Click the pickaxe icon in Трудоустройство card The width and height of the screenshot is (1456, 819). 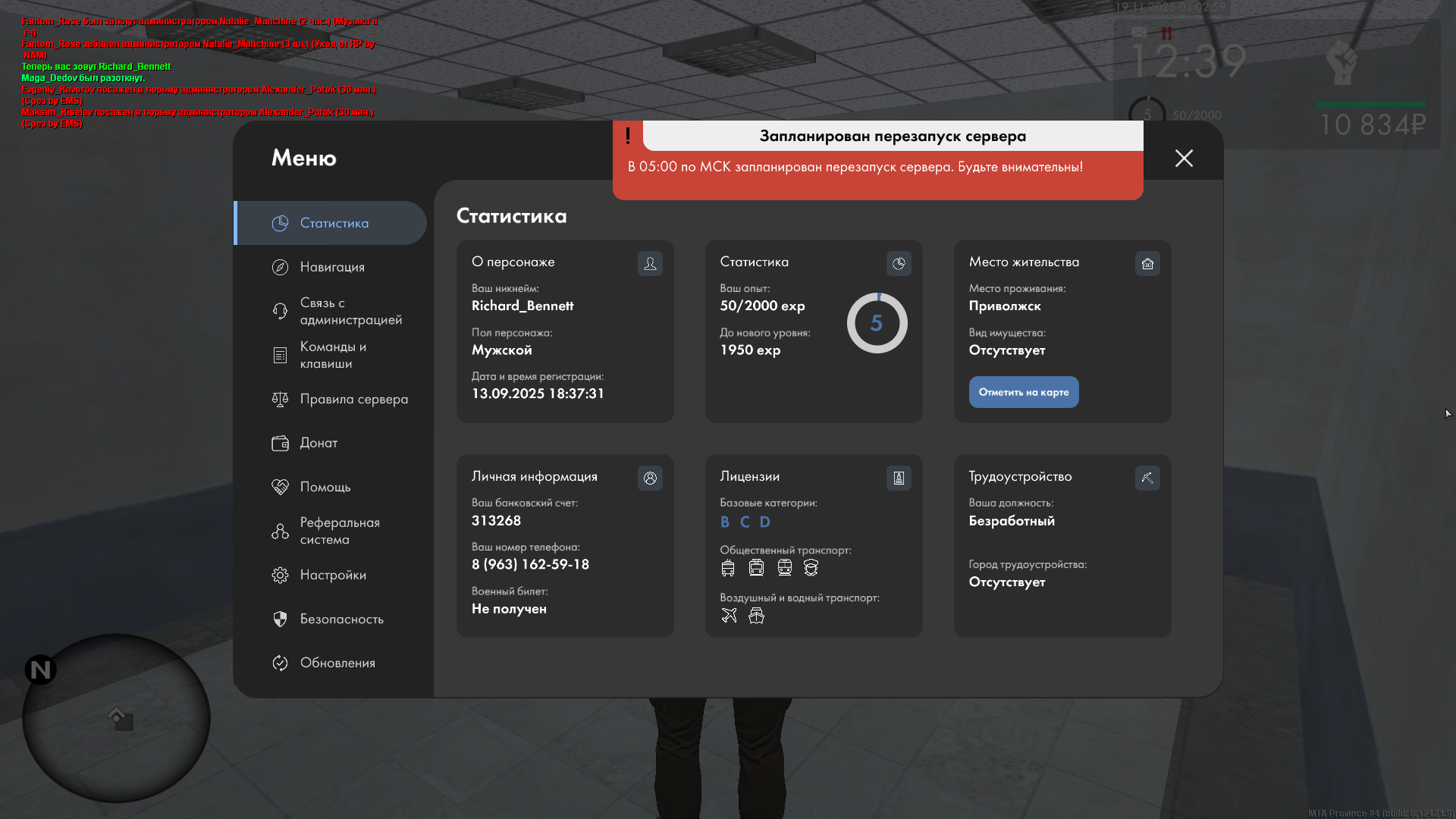pos(1147,478)
